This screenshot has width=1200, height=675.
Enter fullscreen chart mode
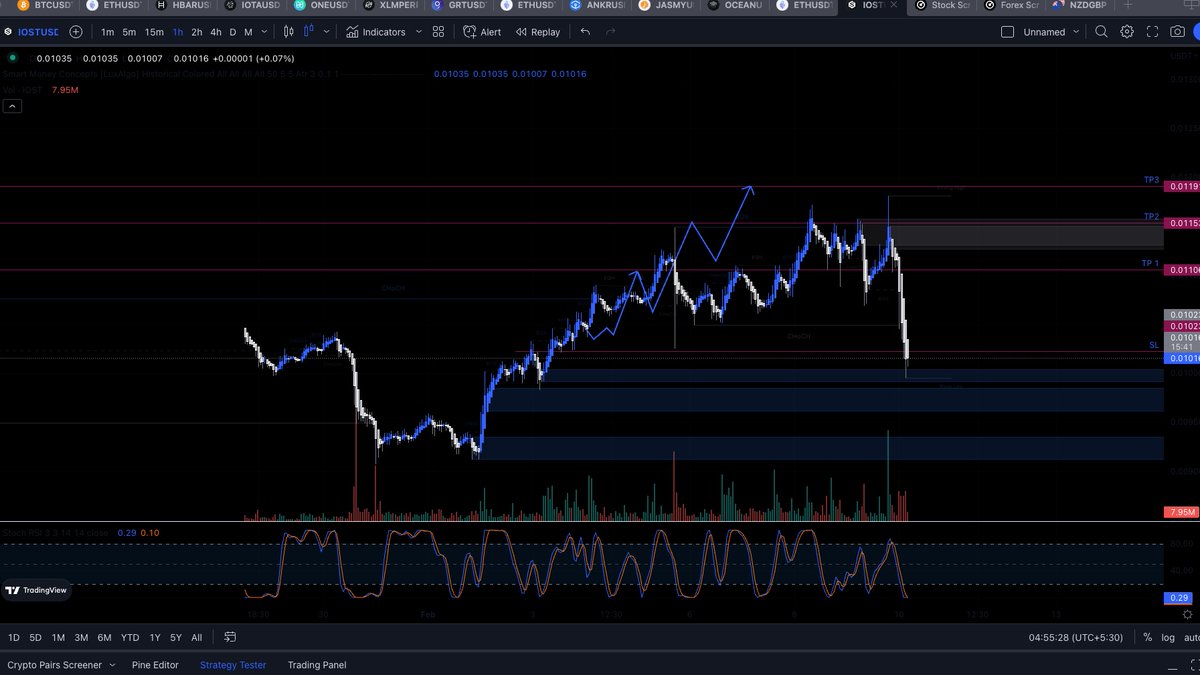pyautogui.click(x=1152, y=31)
